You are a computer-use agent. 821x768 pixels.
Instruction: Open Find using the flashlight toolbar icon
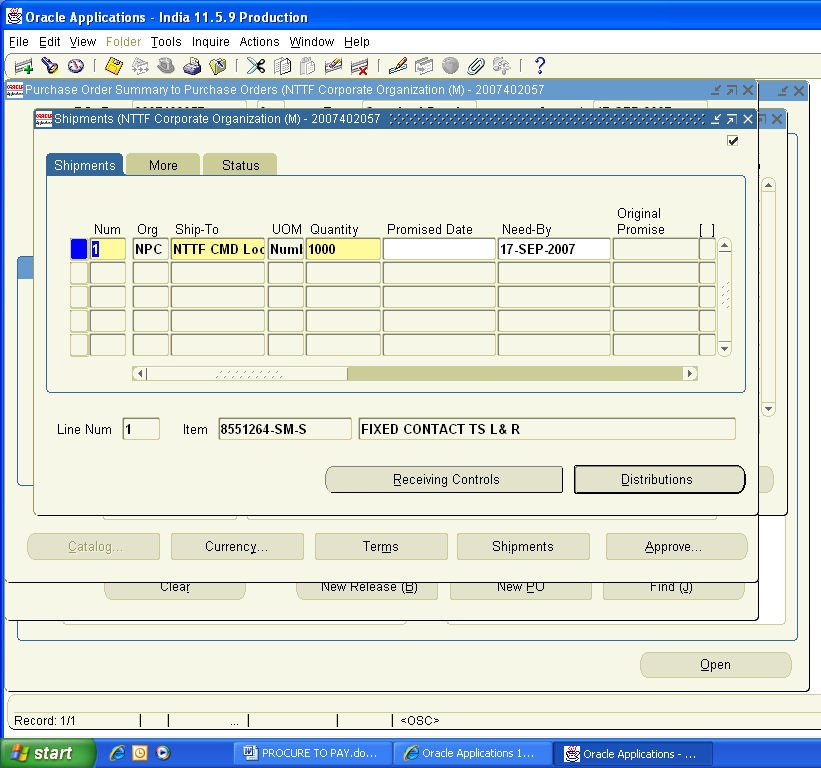tap(47, 66)
